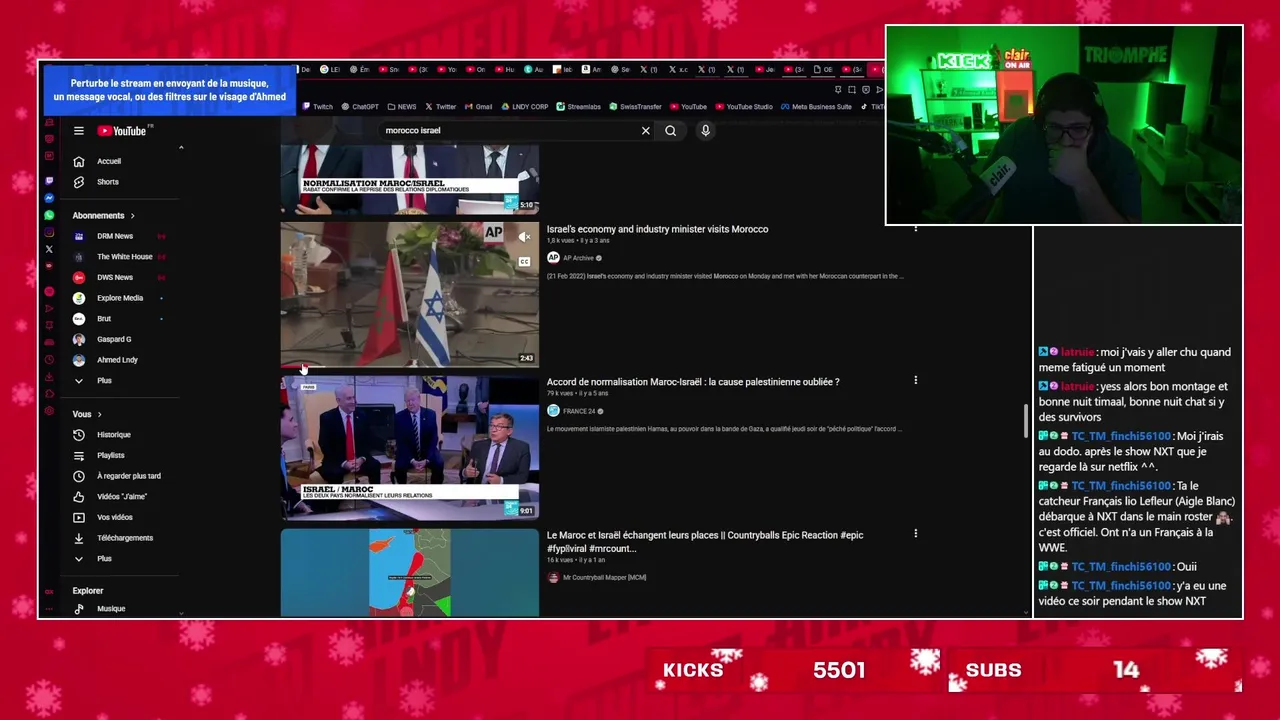Open the Explore Media channel
Screen dimensions: 1280x720
tap(119, 298)
